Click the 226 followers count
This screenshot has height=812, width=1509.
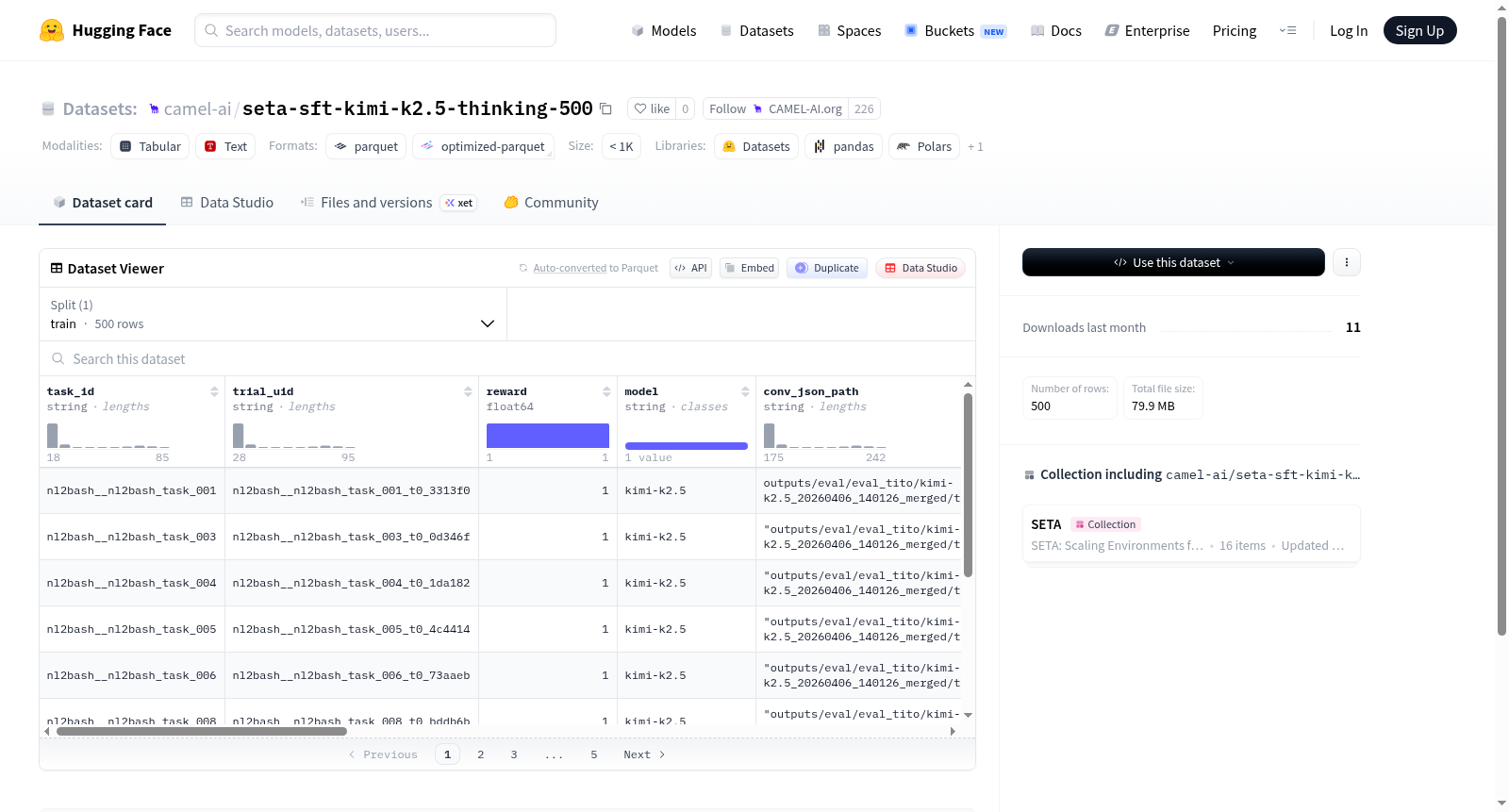(x=864, y=108)
